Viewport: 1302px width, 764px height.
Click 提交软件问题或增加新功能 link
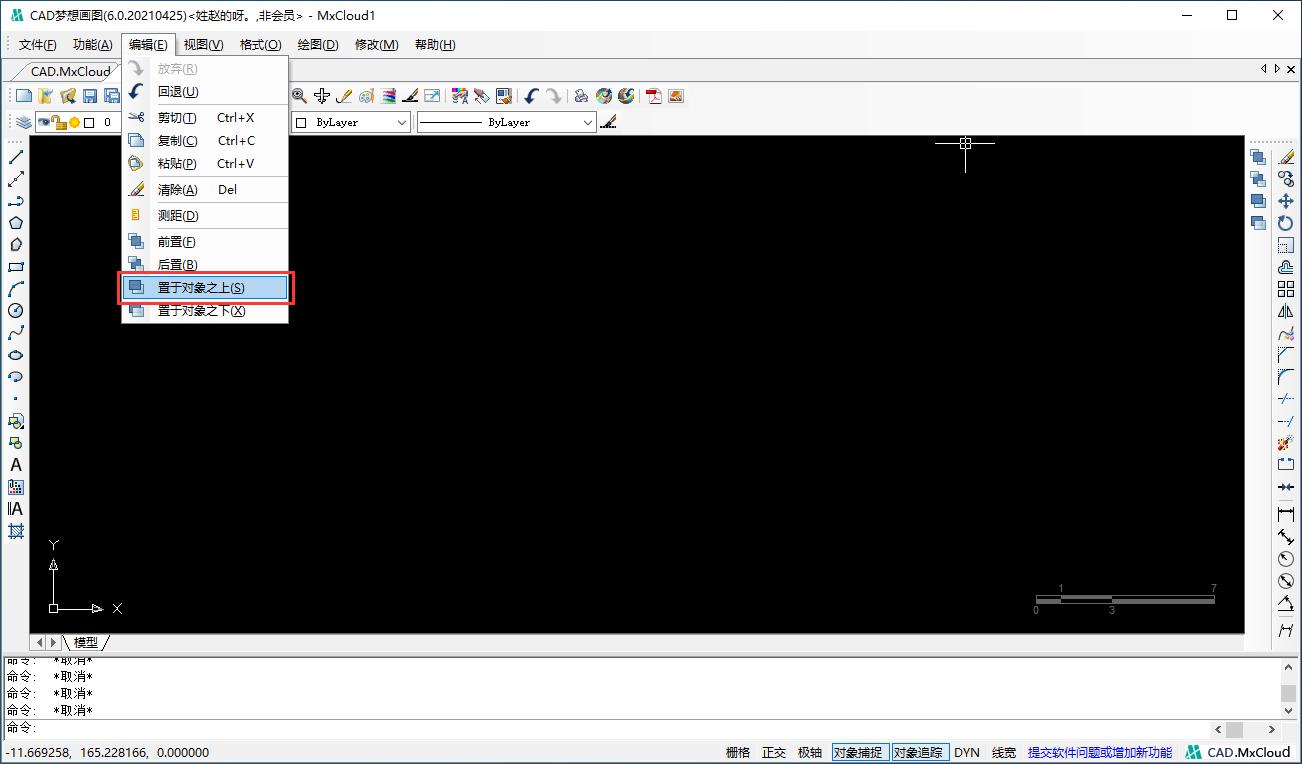tap(1100, 753)
